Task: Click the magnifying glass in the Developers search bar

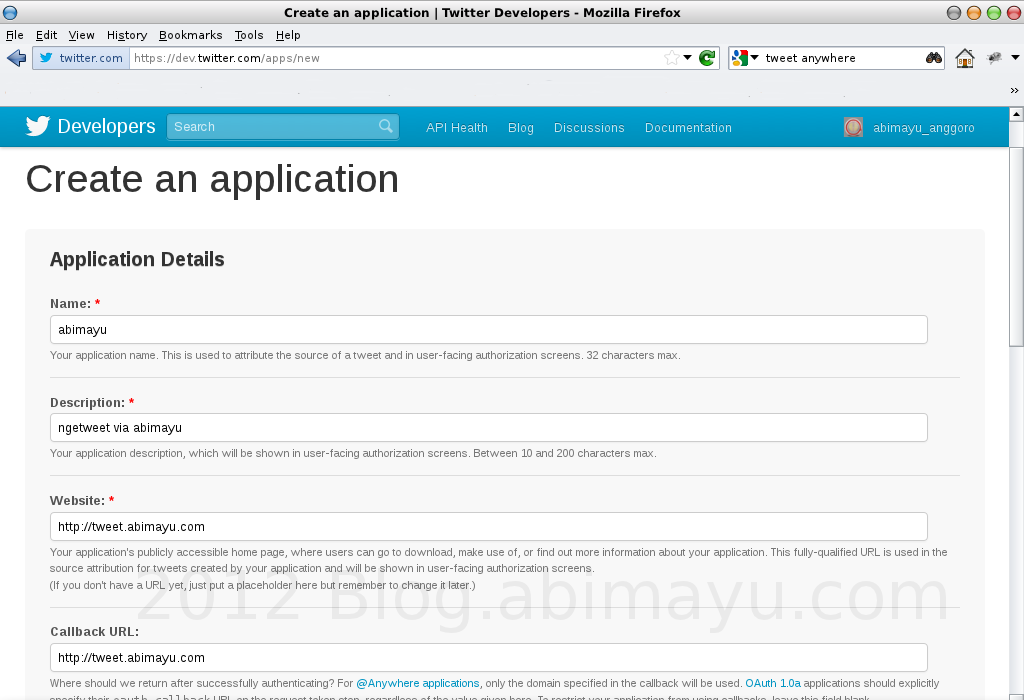Action: 385,126
